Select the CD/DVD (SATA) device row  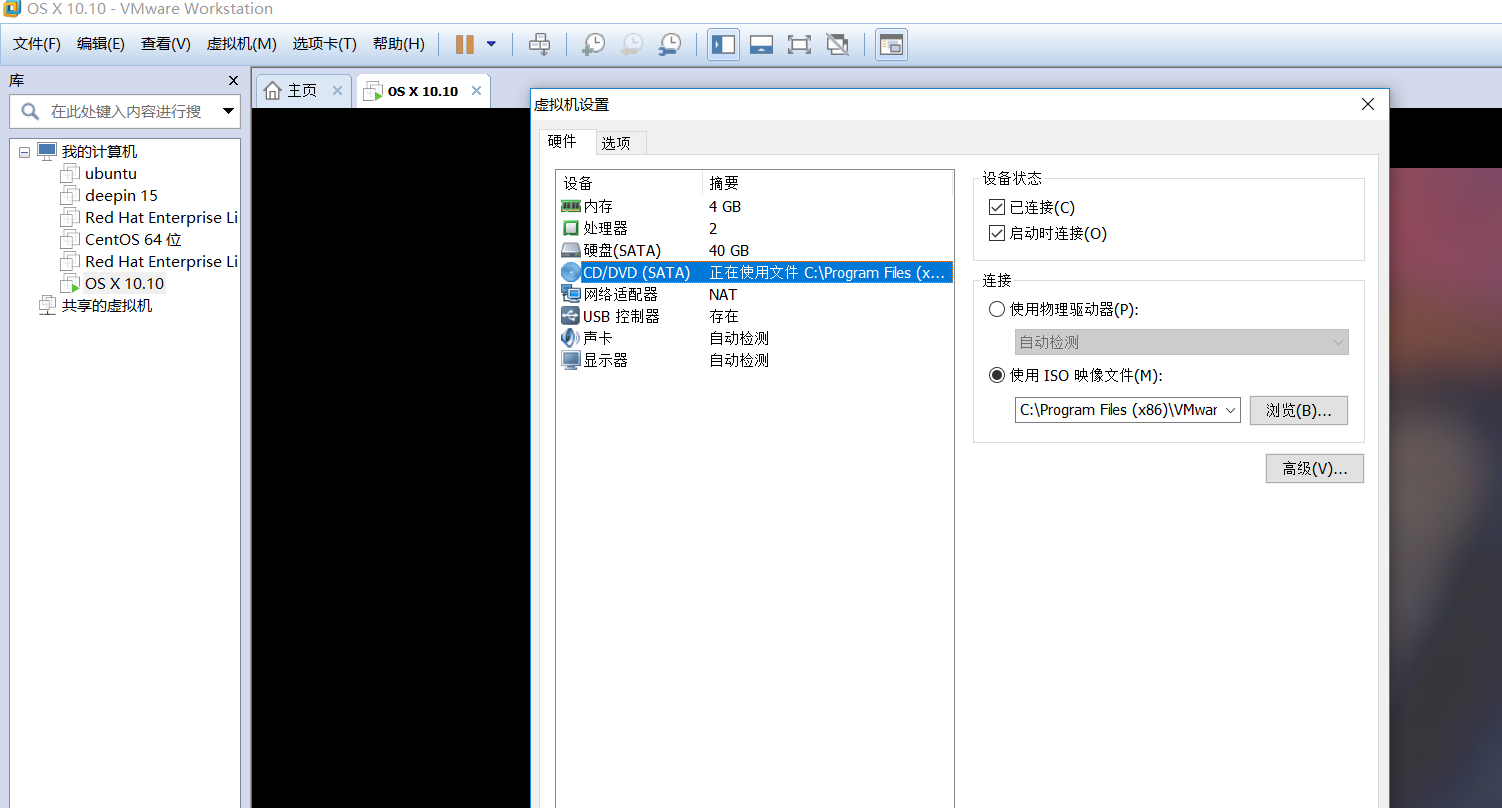point(755,273)
